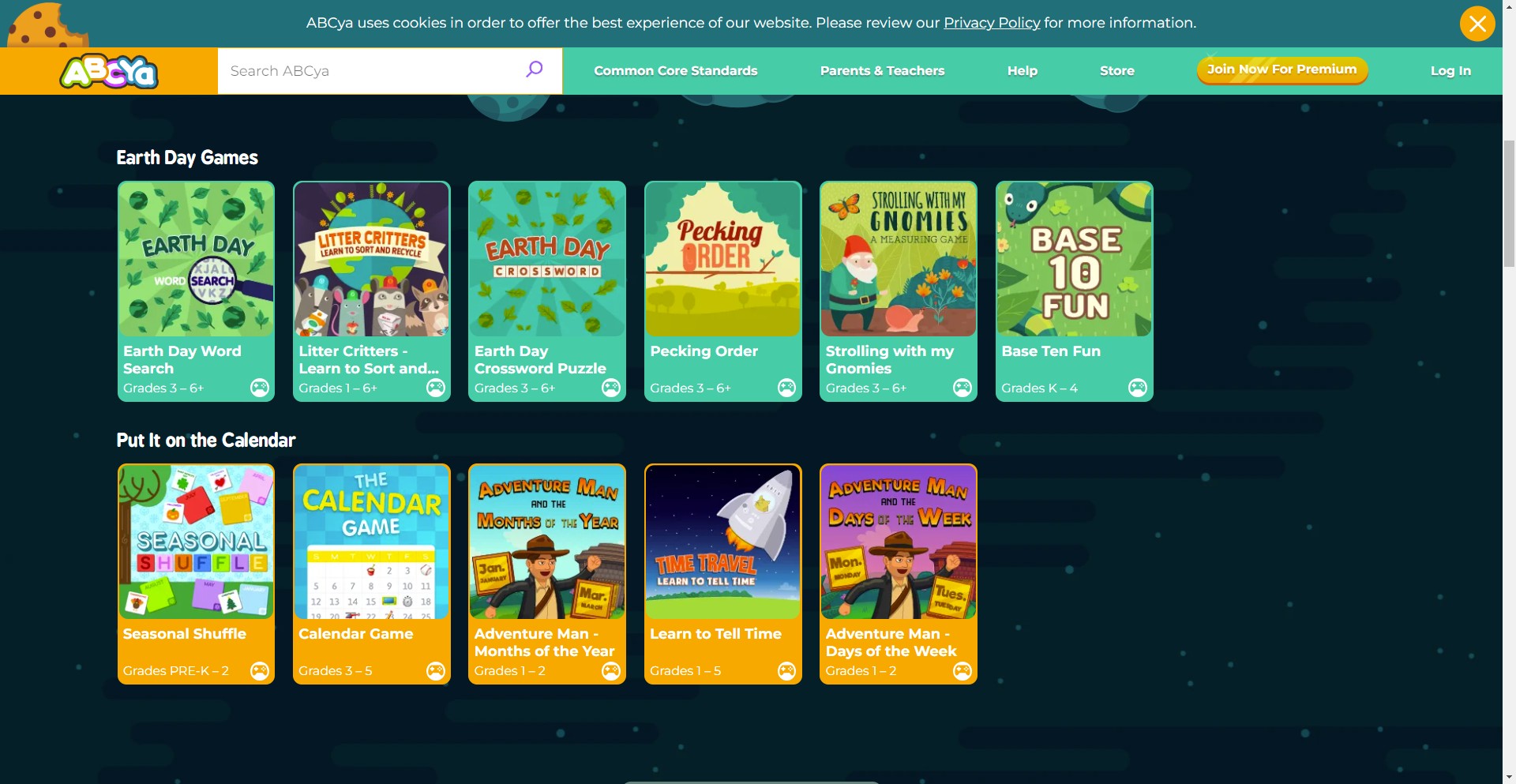Click the search magnifier icon
The height and width of the screenshot is (784, 1516).
[535, 69]
